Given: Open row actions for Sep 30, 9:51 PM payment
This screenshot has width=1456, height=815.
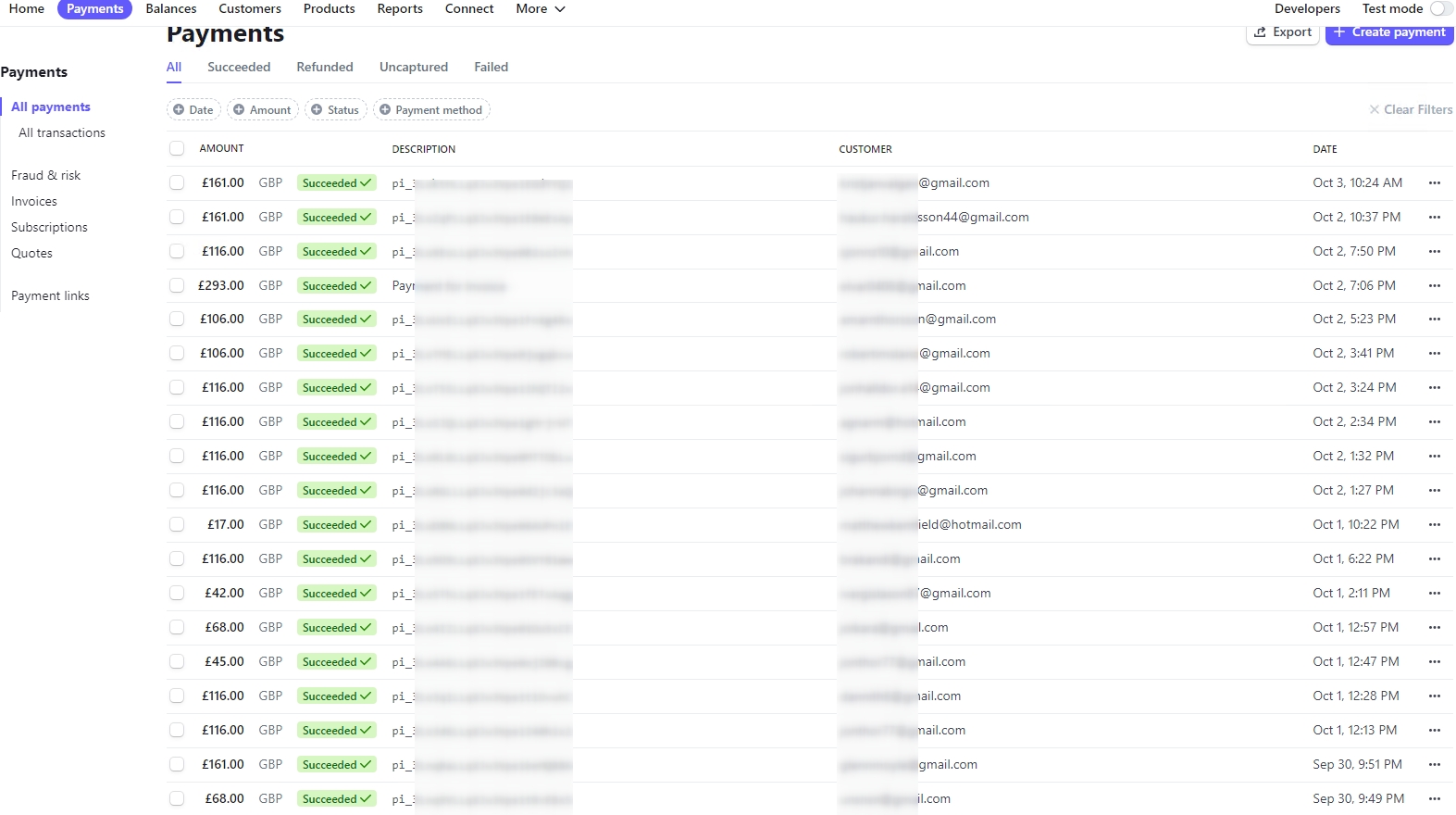Looking at the screenshot, I should (x=1434, y=765).
